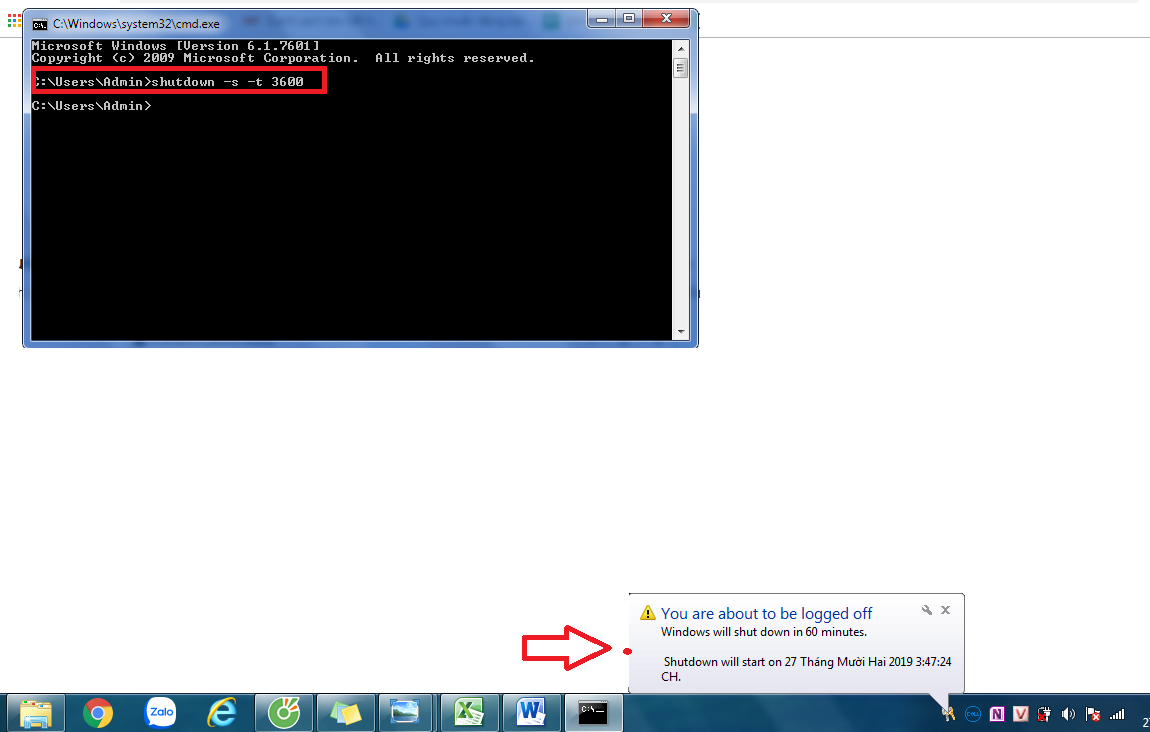The height and width of the screenshot is (732, 1150).
Task: Maximize the cmd.exe window
Action: point(629,19)
